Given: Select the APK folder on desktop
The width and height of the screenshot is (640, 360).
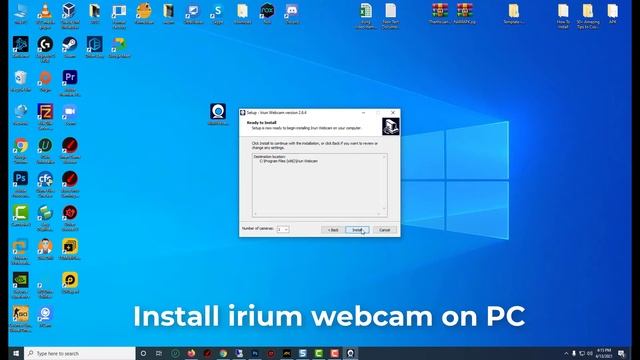Looking at the screenshot, I should (x=612, y=13).
